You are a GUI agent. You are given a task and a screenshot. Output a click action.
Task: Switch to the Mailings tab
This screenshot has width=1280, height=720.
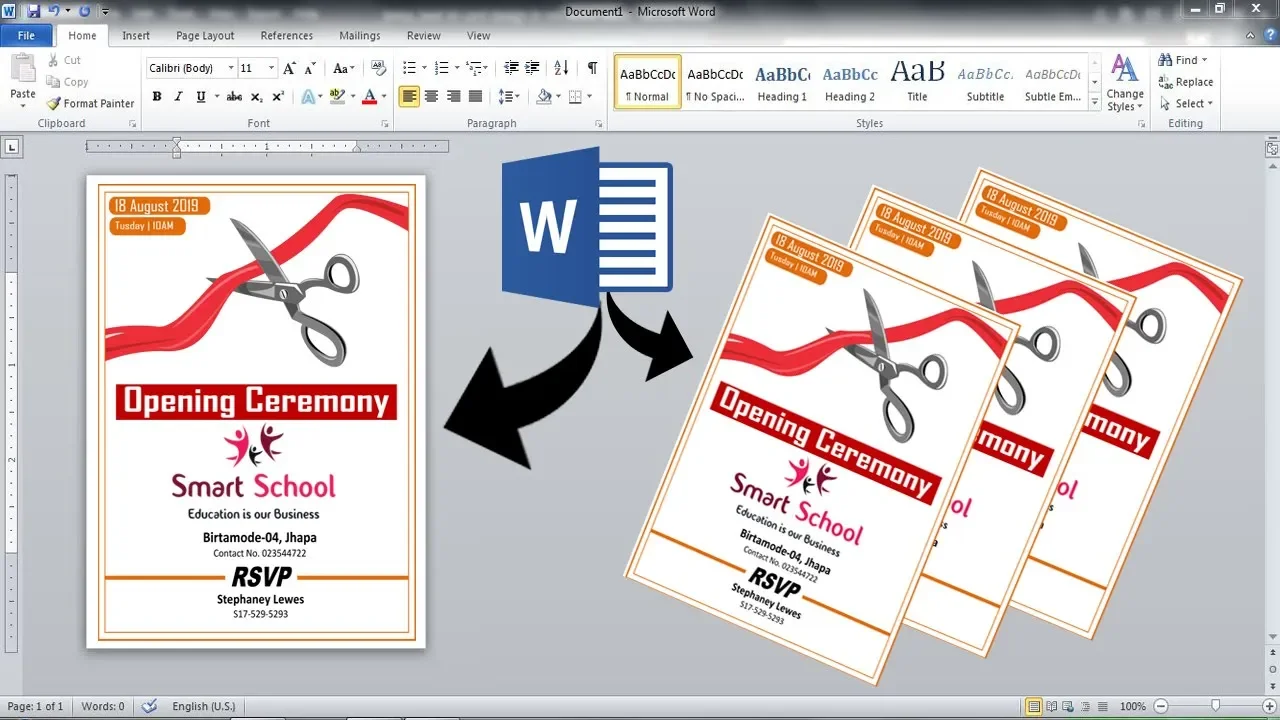(360, 35)
